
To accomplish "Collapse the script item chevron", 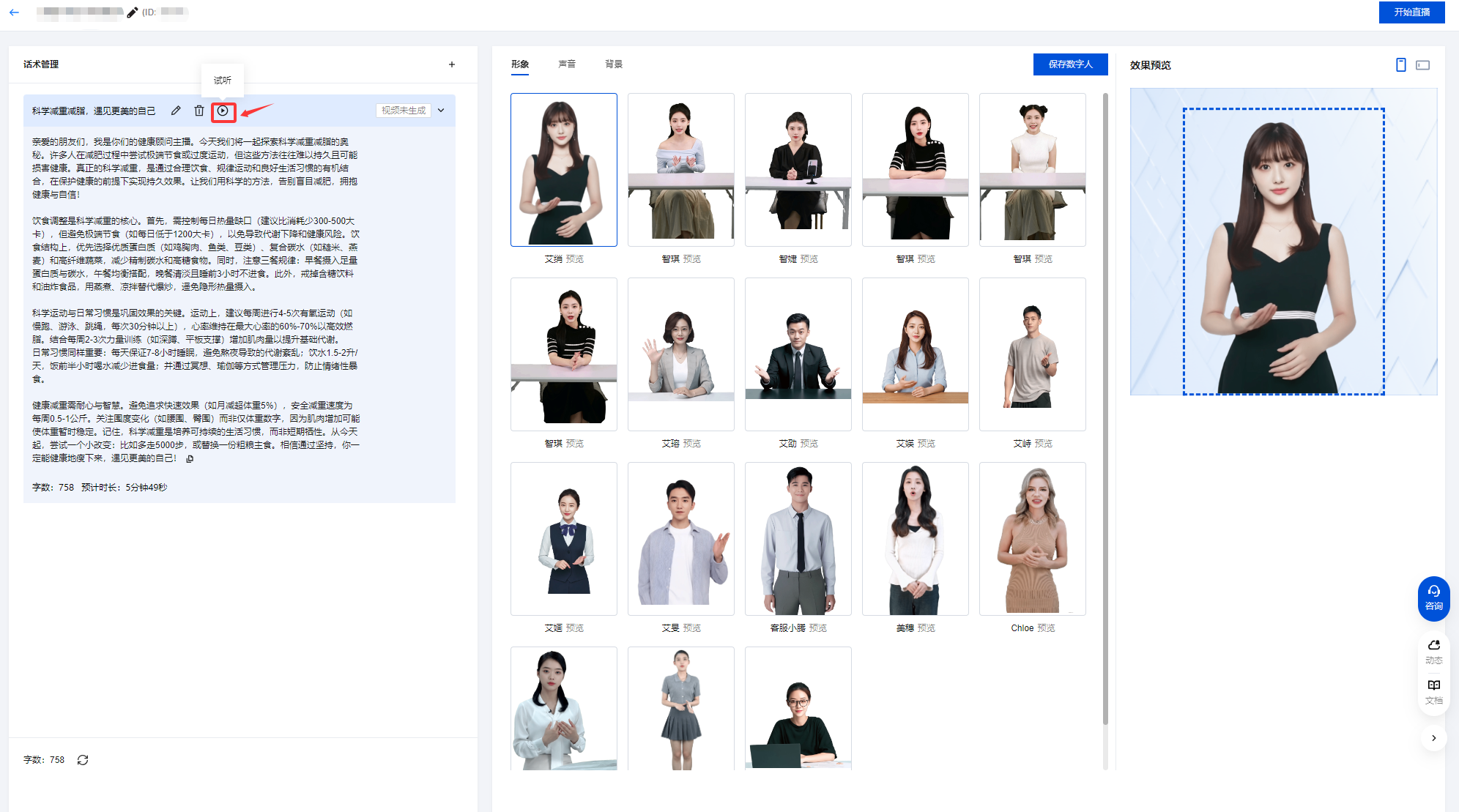I will click(441, 111).
